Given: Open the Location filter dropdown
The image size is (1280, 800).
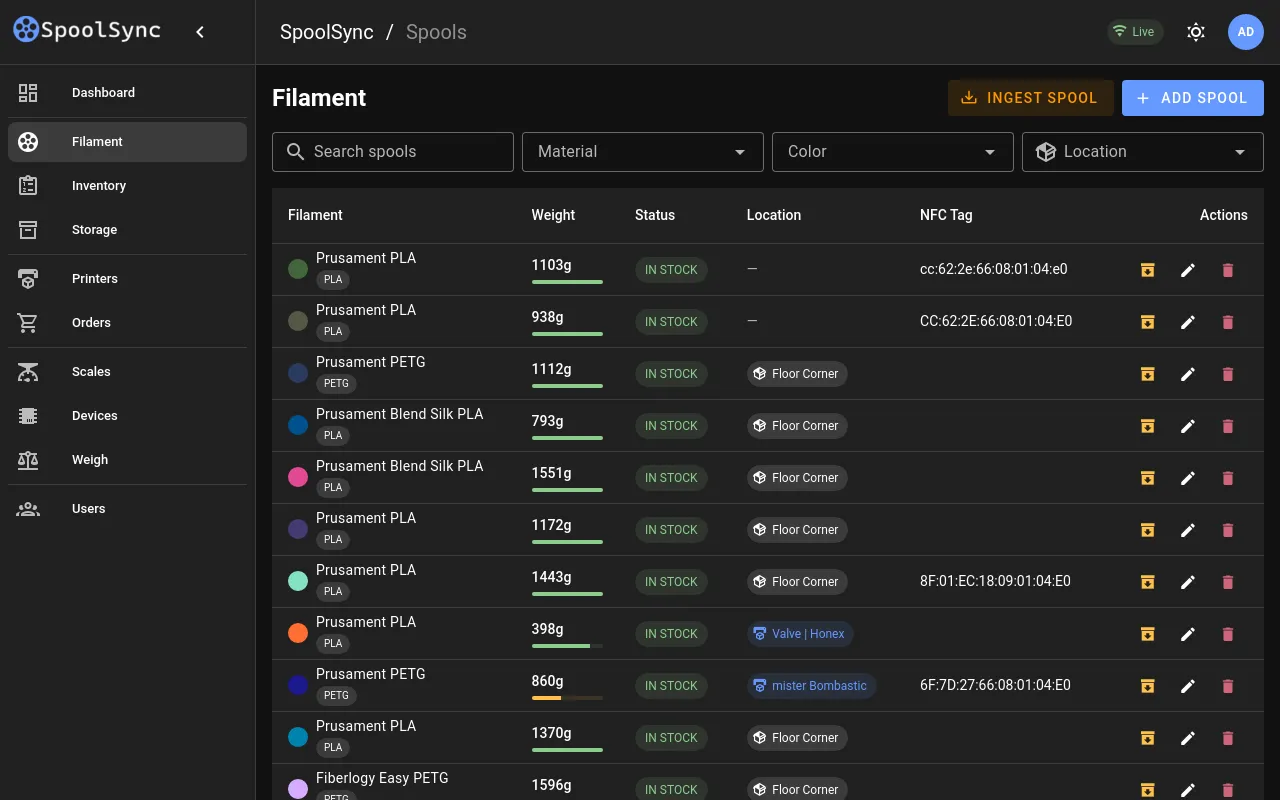Looking at the screenshot, I should pos(1142,152).
